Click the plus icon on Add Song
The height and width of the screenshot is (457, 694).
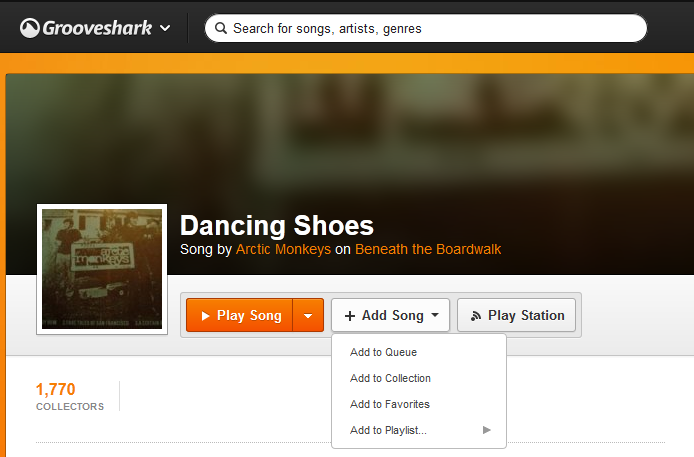[x=349, y=316]
